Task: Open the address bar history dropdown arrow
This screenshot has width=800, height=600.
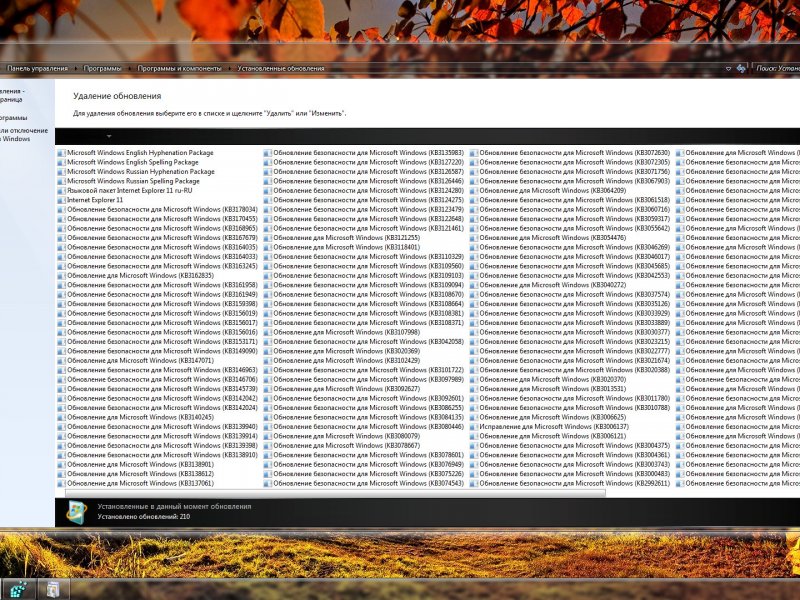Action: coord(728,68)
